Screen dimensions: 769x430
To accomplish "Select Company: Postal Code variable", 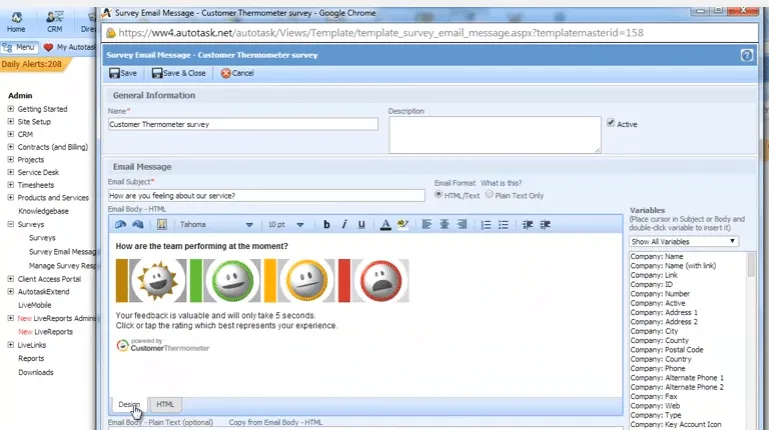I will click(x=667, y=350).
